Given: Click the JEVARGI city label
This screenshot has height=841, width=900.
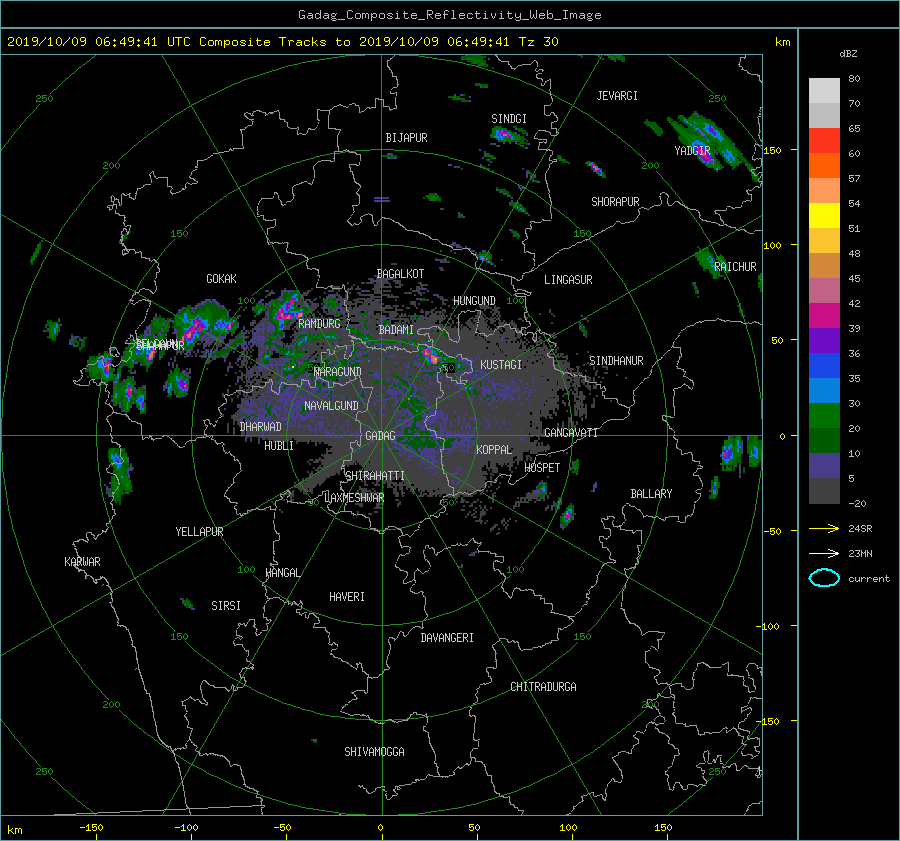Looking at the screenshot, I should coord(617,96).
